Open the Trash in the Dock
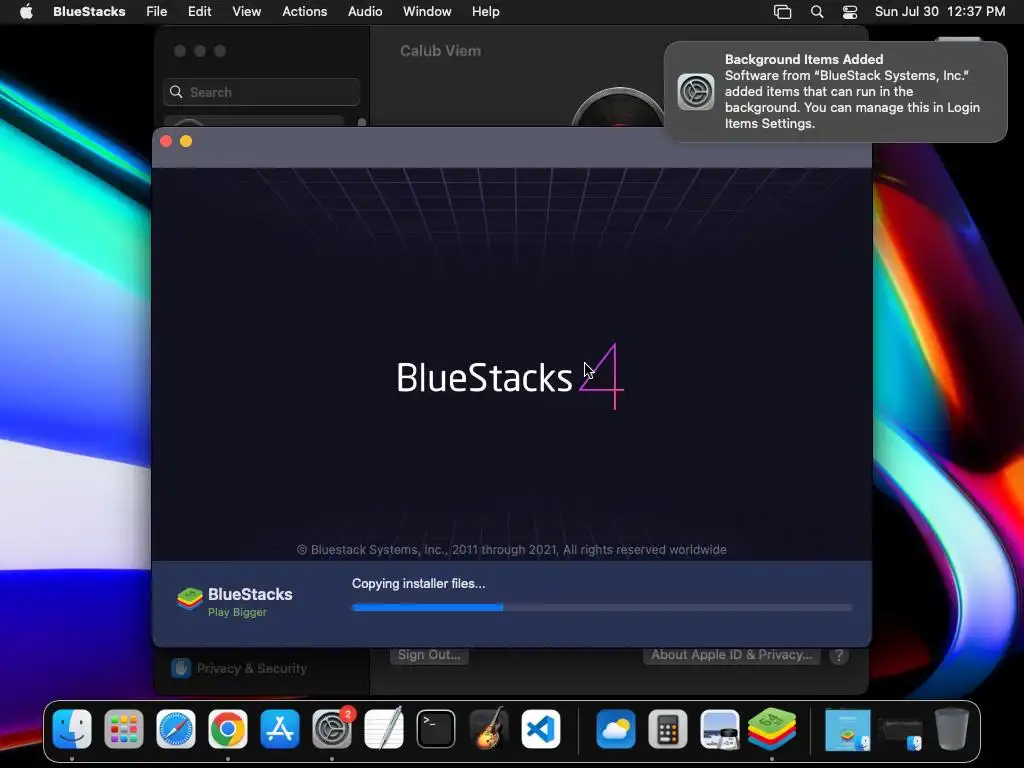 point(952,729)
